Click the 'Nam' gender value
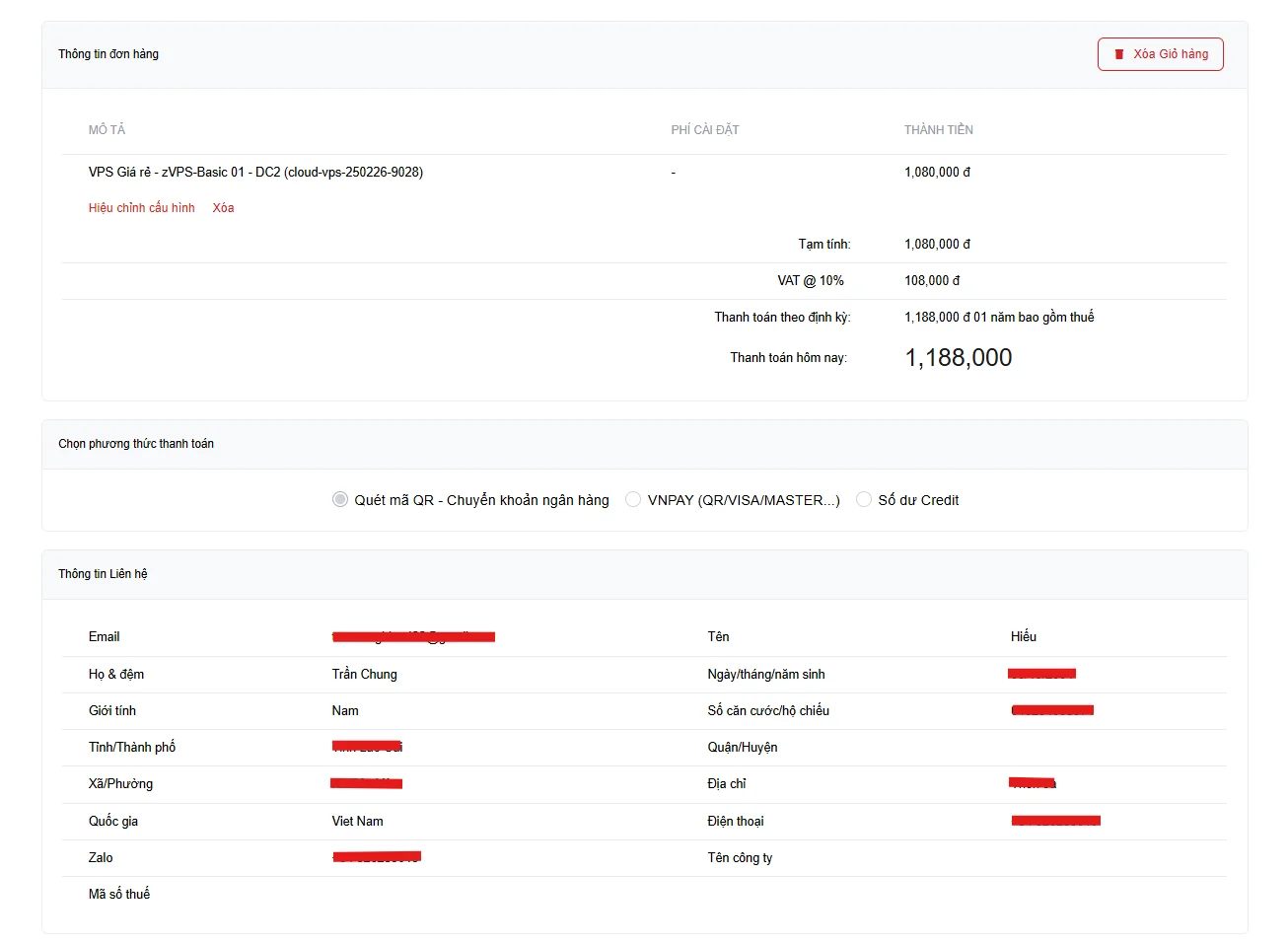This screenshot has height=945, width=1288. 345,711
